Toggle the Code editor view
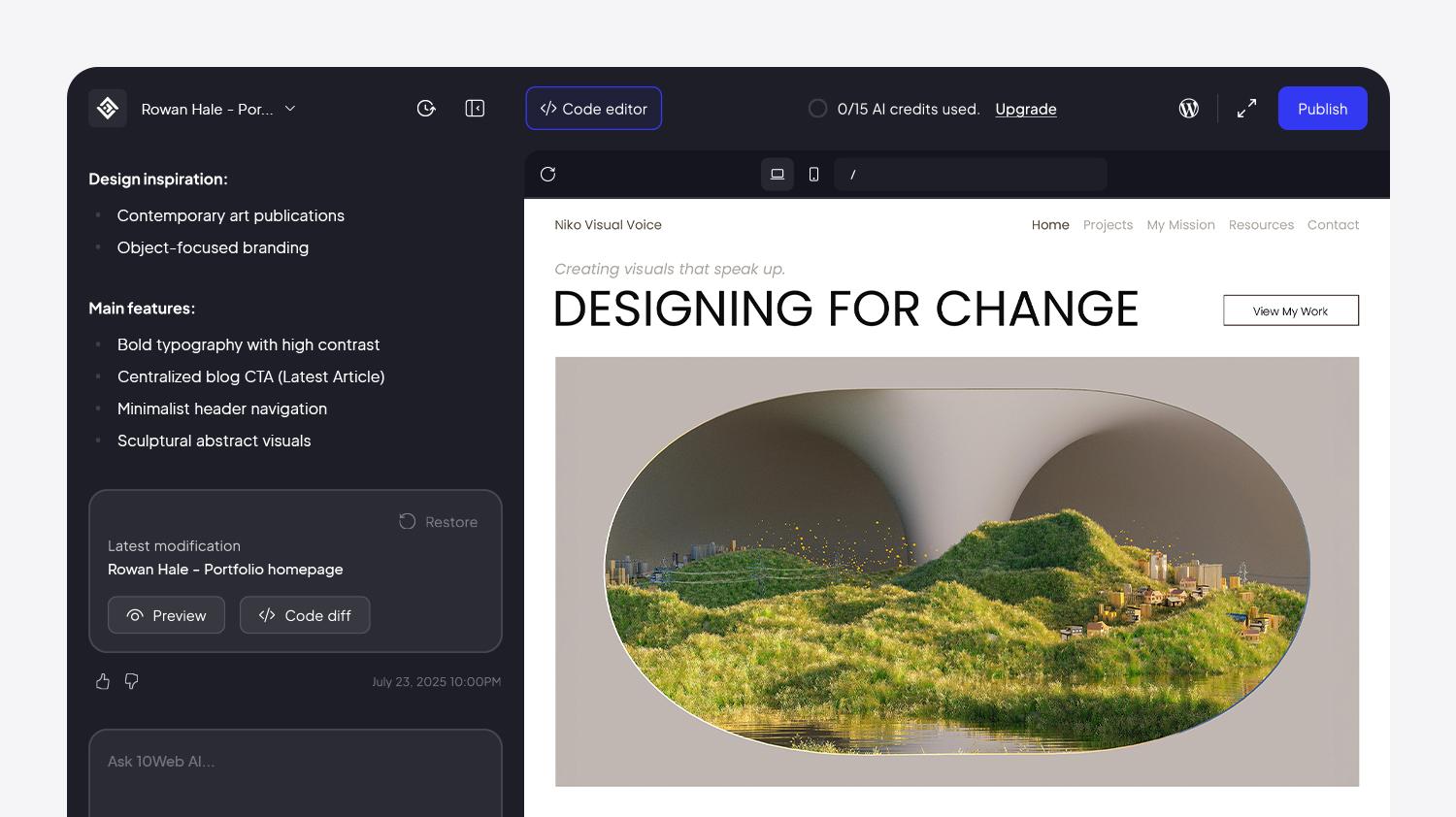The image size is (1456, 817). pos(594,109)
